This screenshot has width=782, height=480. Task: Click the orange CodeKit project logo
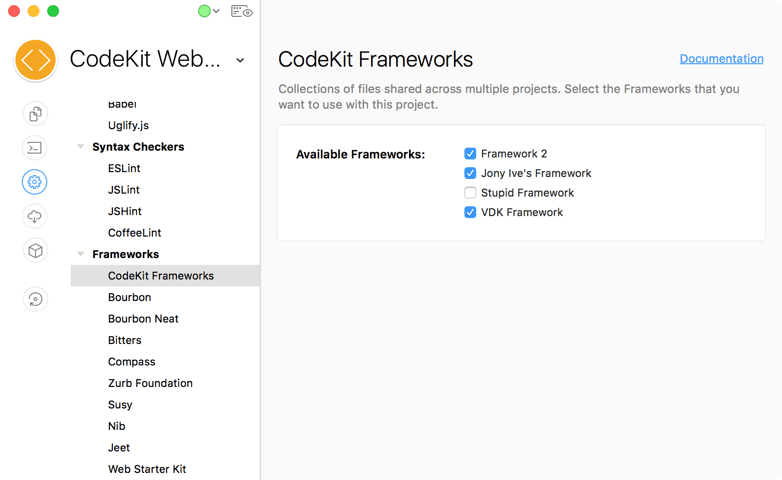(x=35, y=60)
